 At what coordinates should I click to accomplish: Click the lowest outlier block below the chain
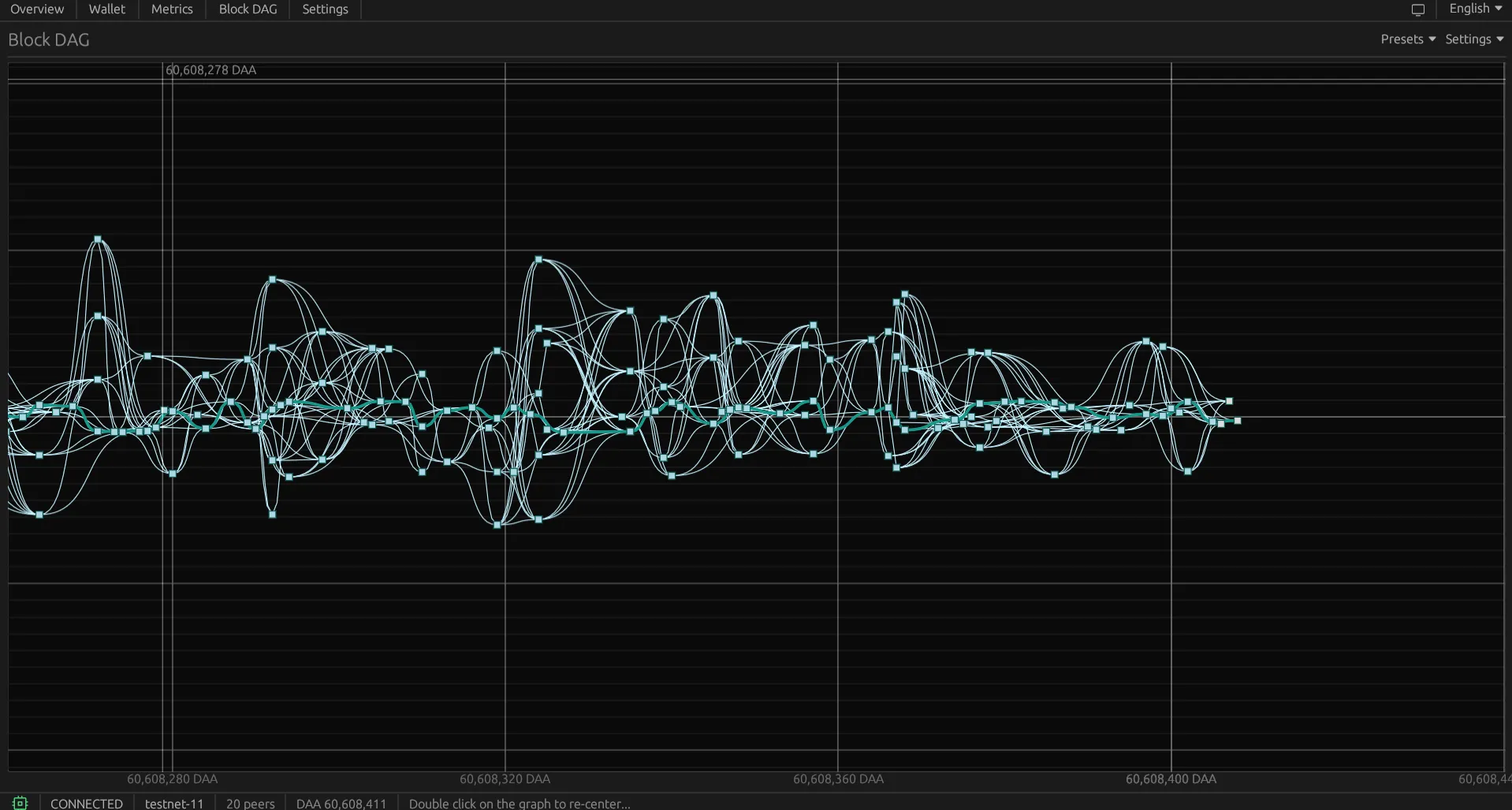pos(495,526)
